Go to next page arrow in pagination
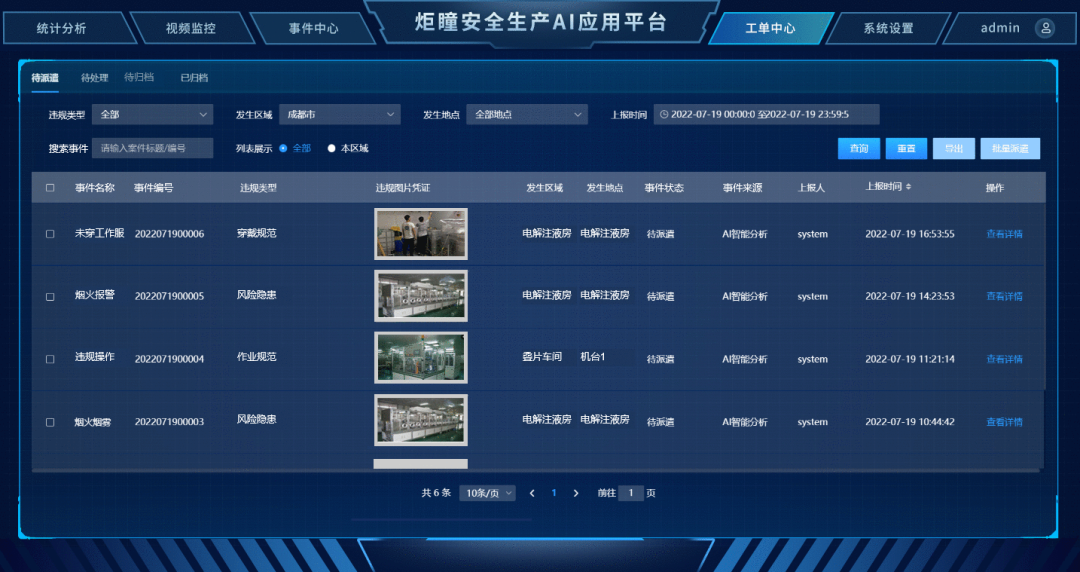The height and width of the screenshot is (572, 1080). 576,493
